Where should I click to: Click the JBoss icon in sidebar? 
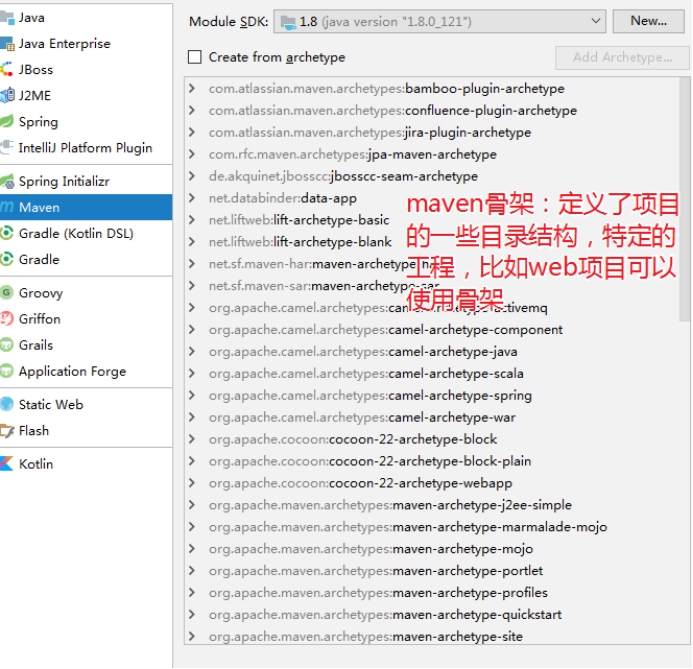tap(7, 70)
